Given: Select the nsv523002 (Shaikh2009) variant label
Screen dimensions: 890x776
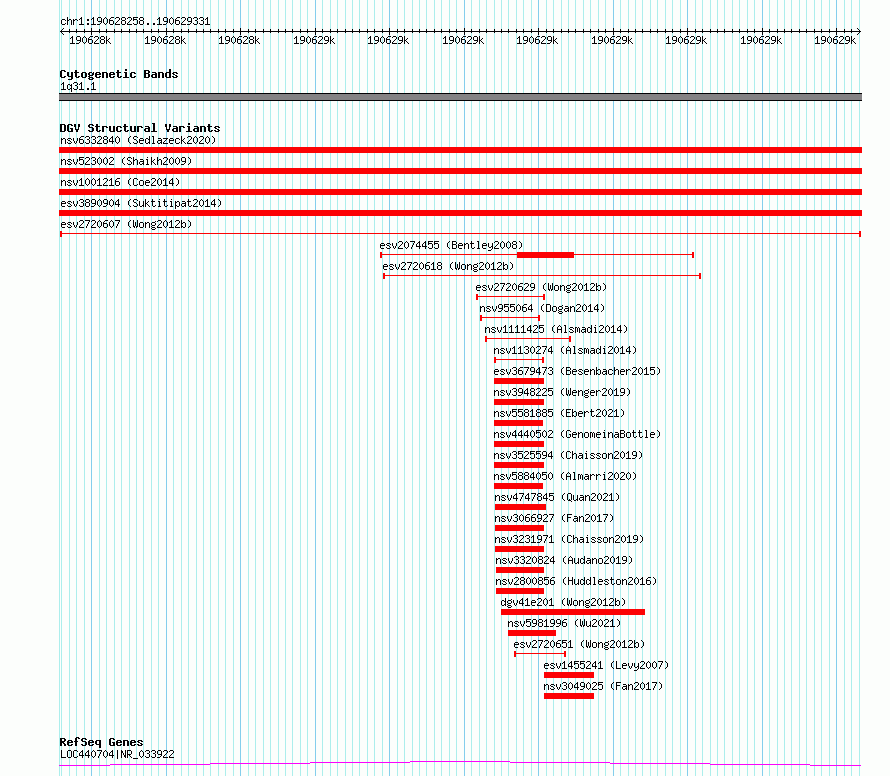Looking at the screenshot, I should pos(126,161).
